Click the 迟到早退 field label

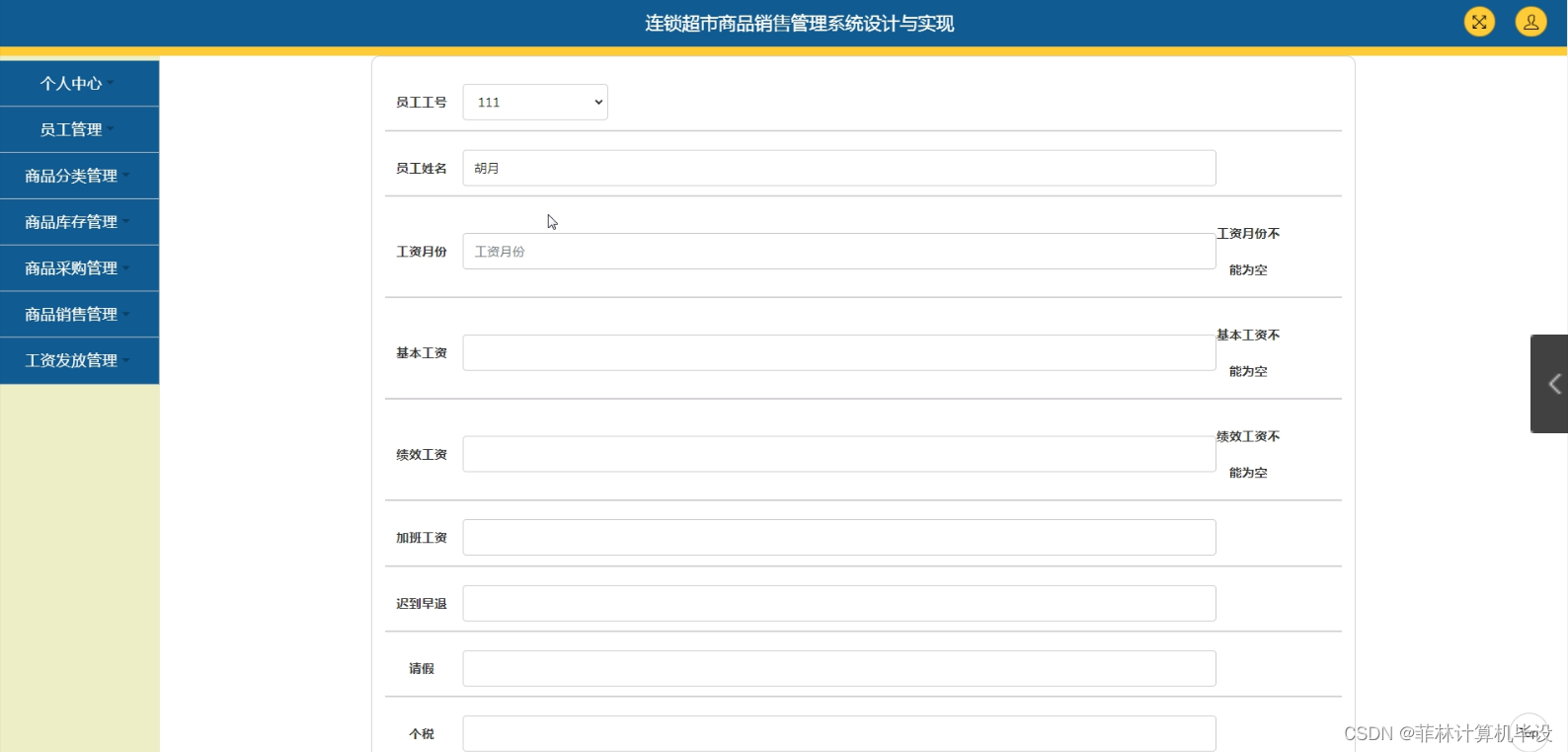click(x=422, y=603)
